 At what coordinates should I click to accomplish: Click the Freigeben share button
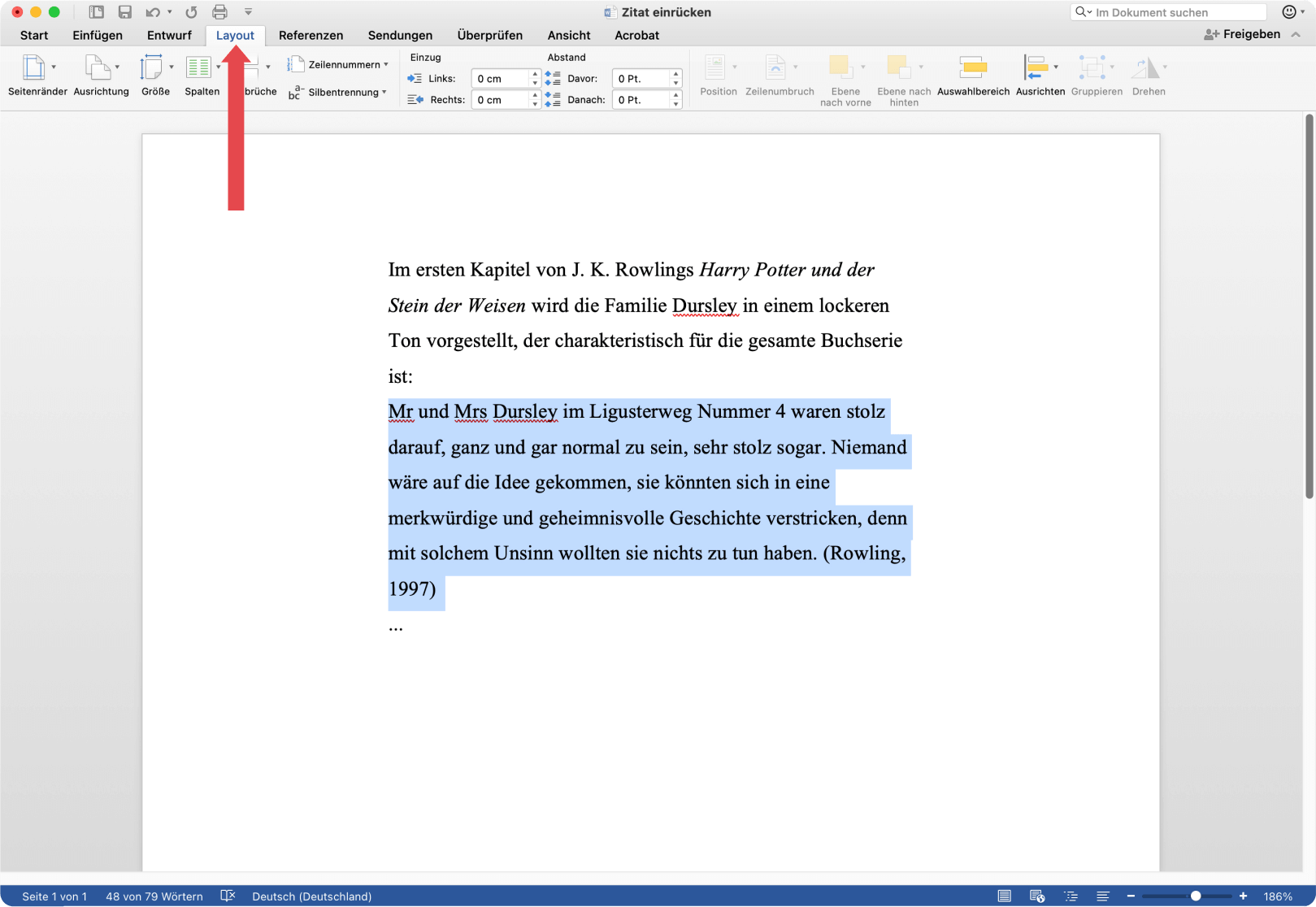pos(1242,34)
